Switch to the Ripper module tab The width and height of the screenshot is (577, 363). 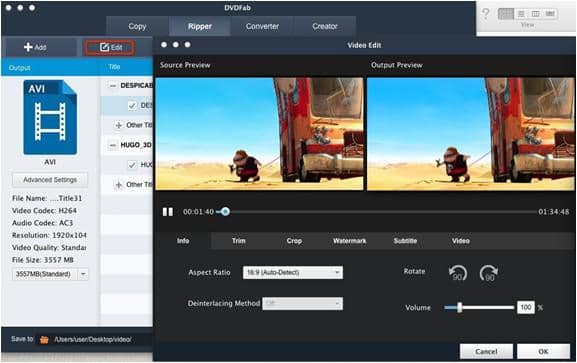coord(200,27)
